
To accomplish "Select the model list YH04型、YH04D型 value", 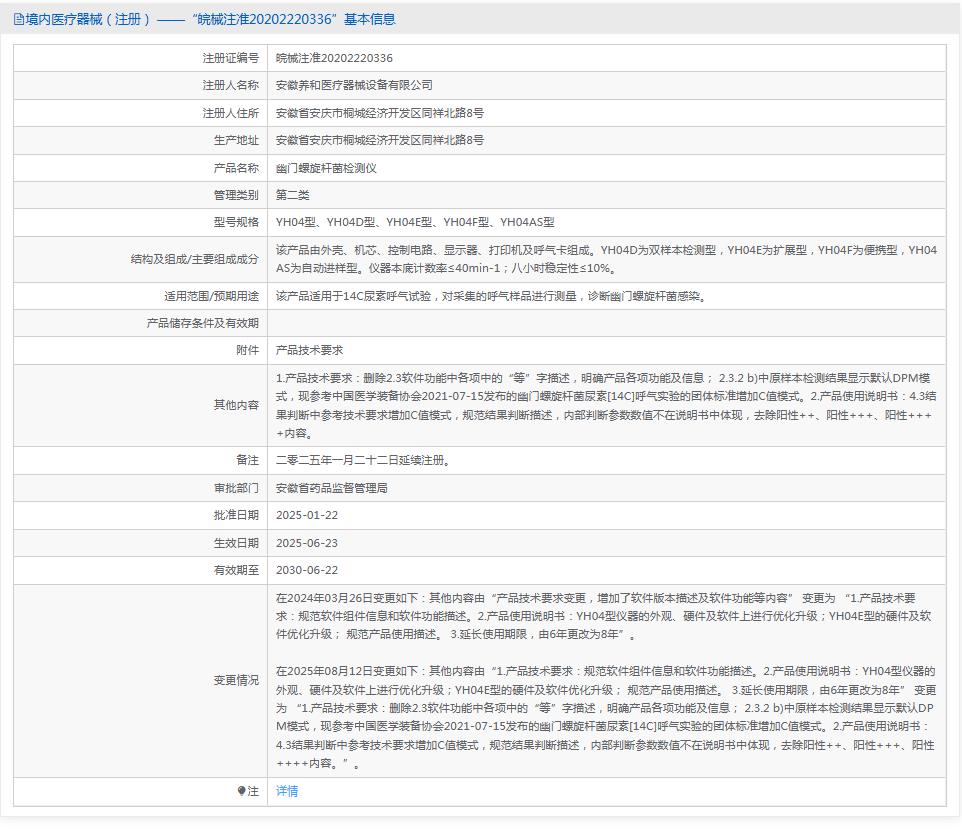I will coord(415,222).
